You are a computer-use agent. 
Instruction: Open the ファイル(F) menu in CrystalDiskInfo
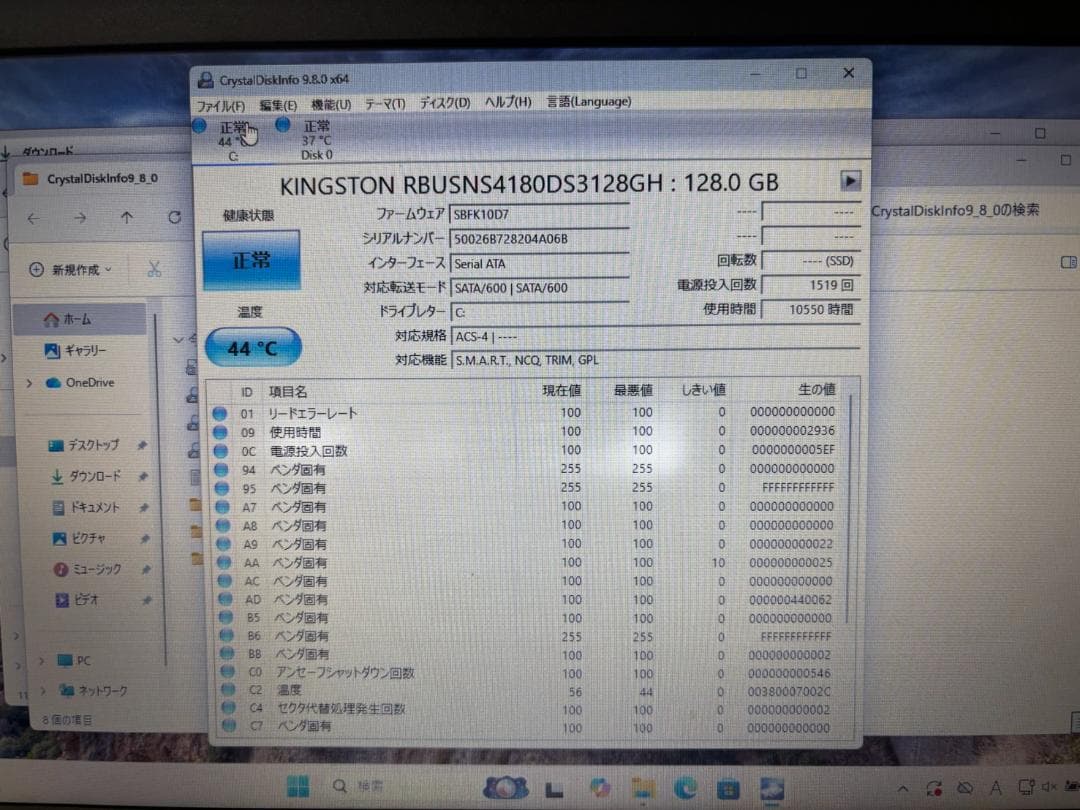[220, 106]
